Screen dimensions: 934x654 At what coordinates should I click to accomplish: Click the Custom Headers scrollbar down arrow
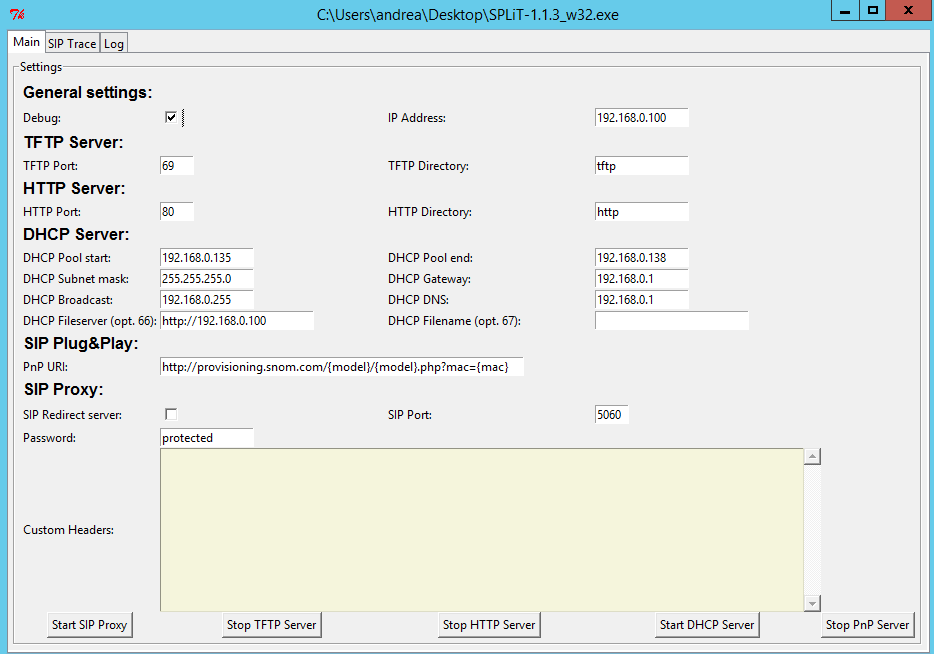tap(812, 603)
